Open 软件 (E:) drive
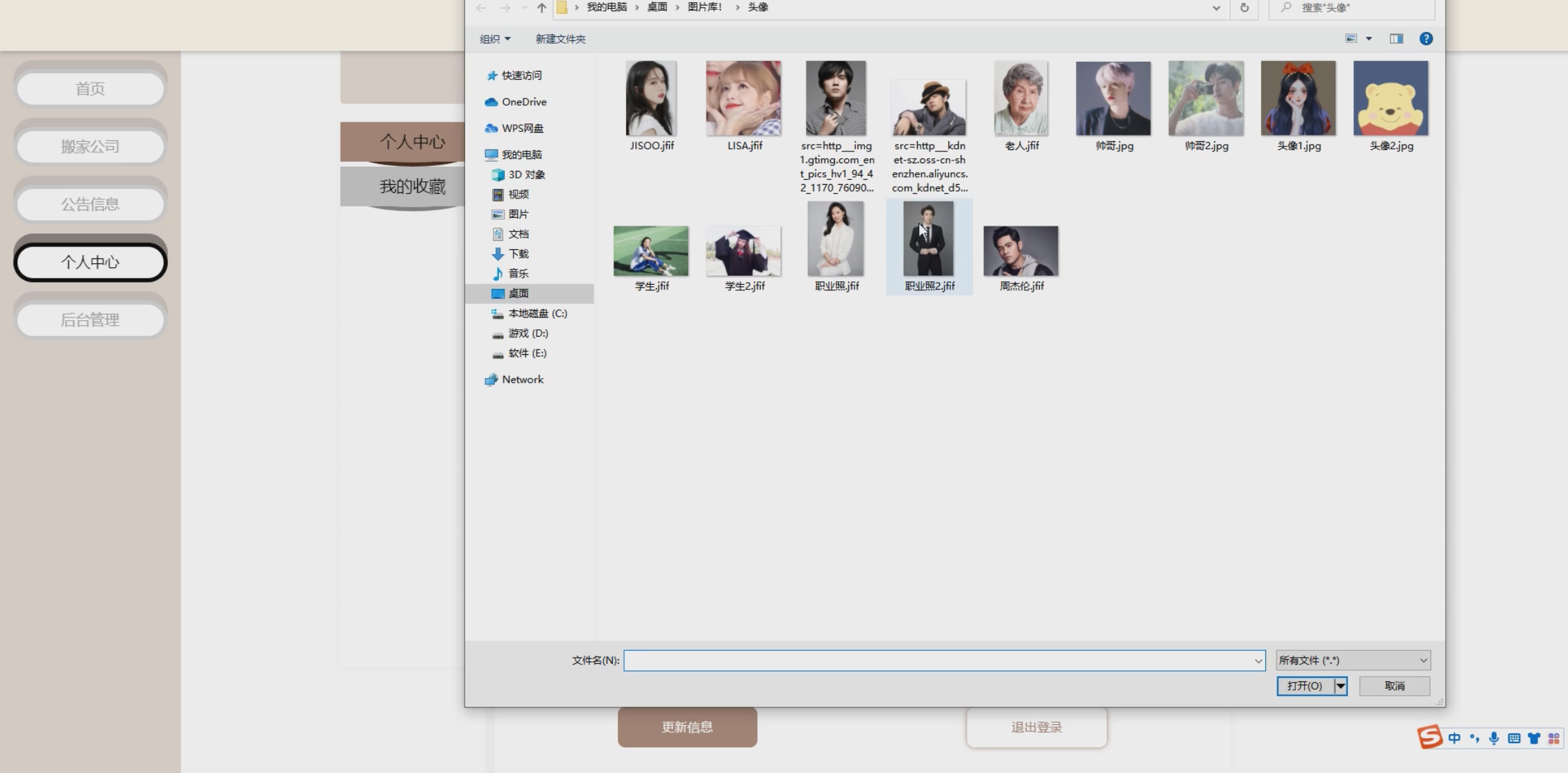The width and height of the screenshot is (1568, 773). (x=519, y=354)
